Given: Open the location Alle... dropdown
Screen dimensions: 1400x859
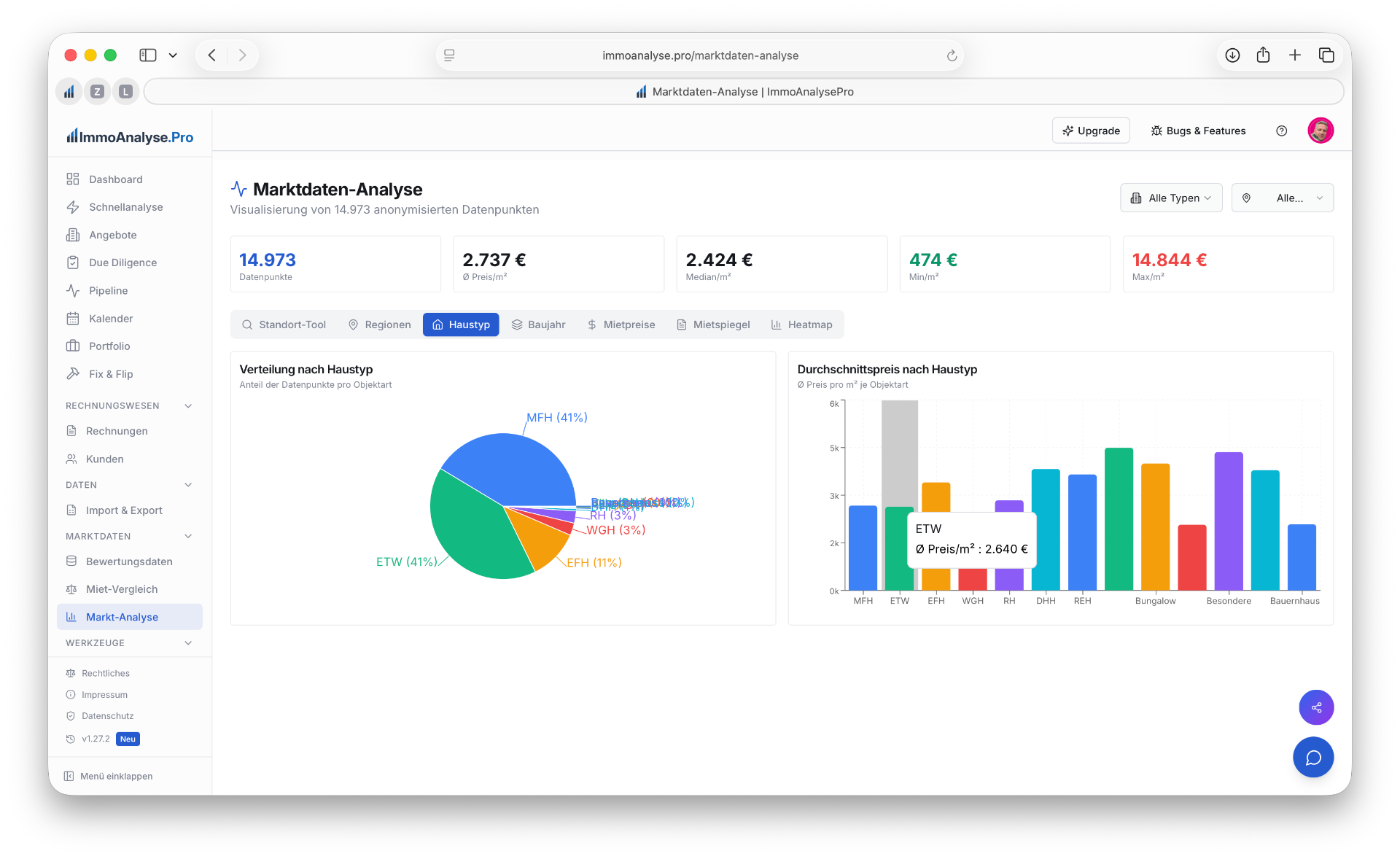Looking at the screenshot, I should point(1283,198).
